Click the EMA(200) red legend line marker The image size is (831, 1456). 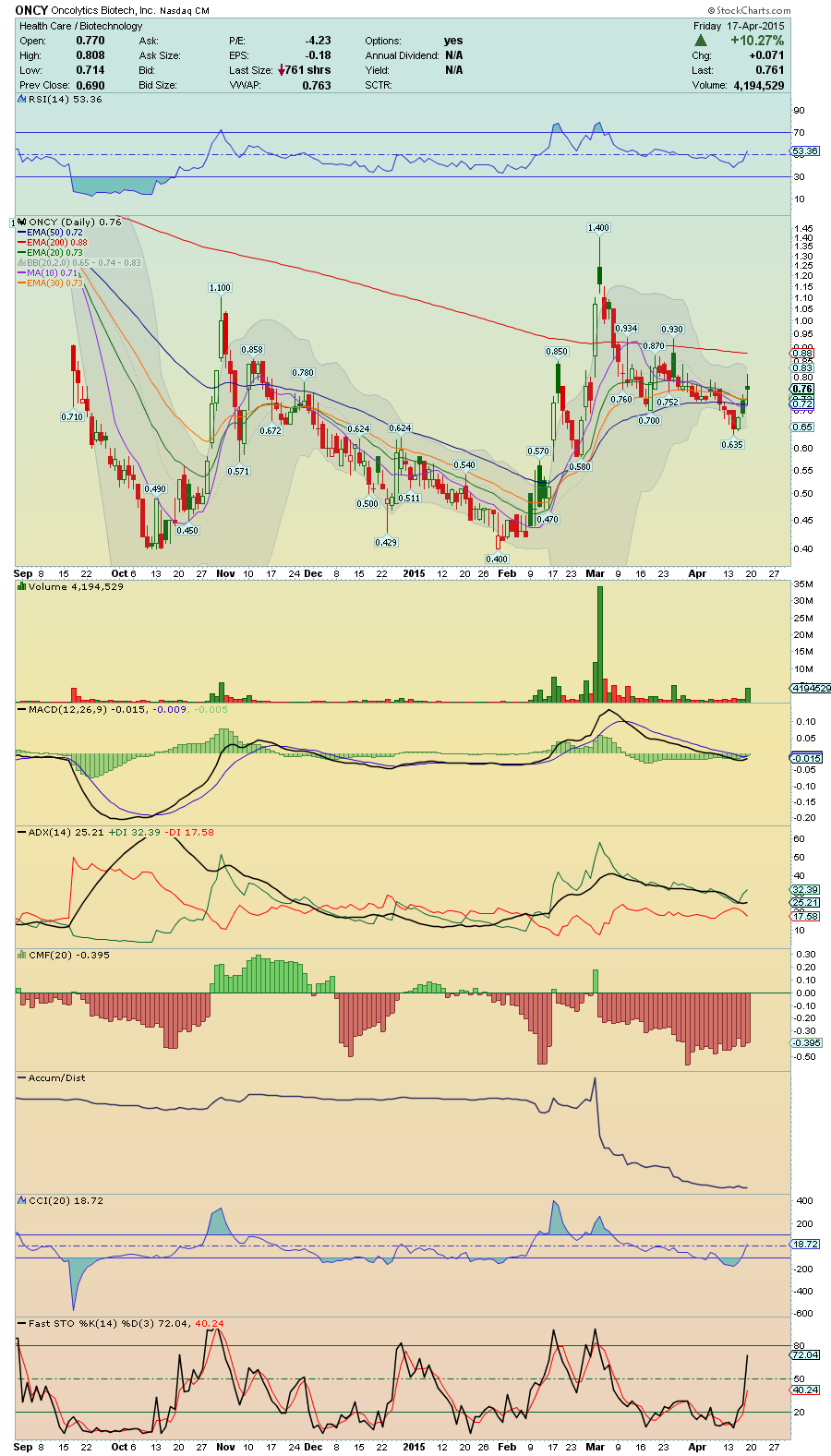(x=21, y=243)
